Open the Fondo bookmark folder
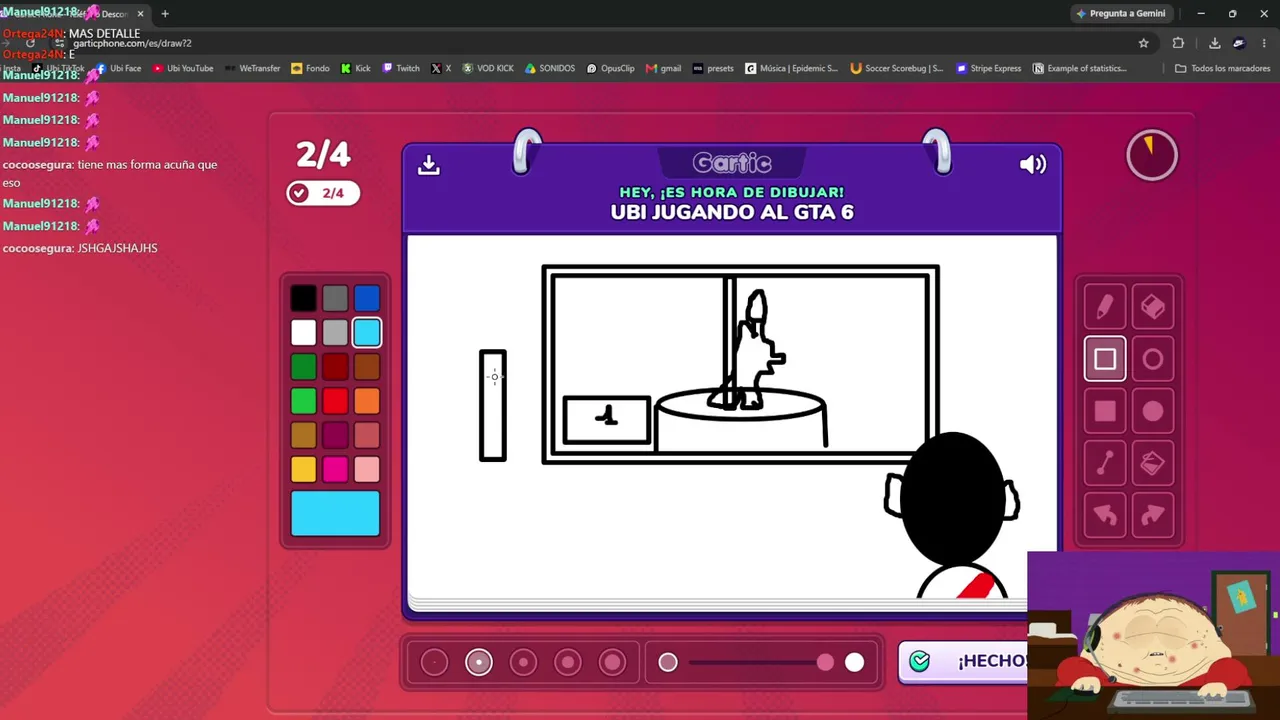 (310, 68)
